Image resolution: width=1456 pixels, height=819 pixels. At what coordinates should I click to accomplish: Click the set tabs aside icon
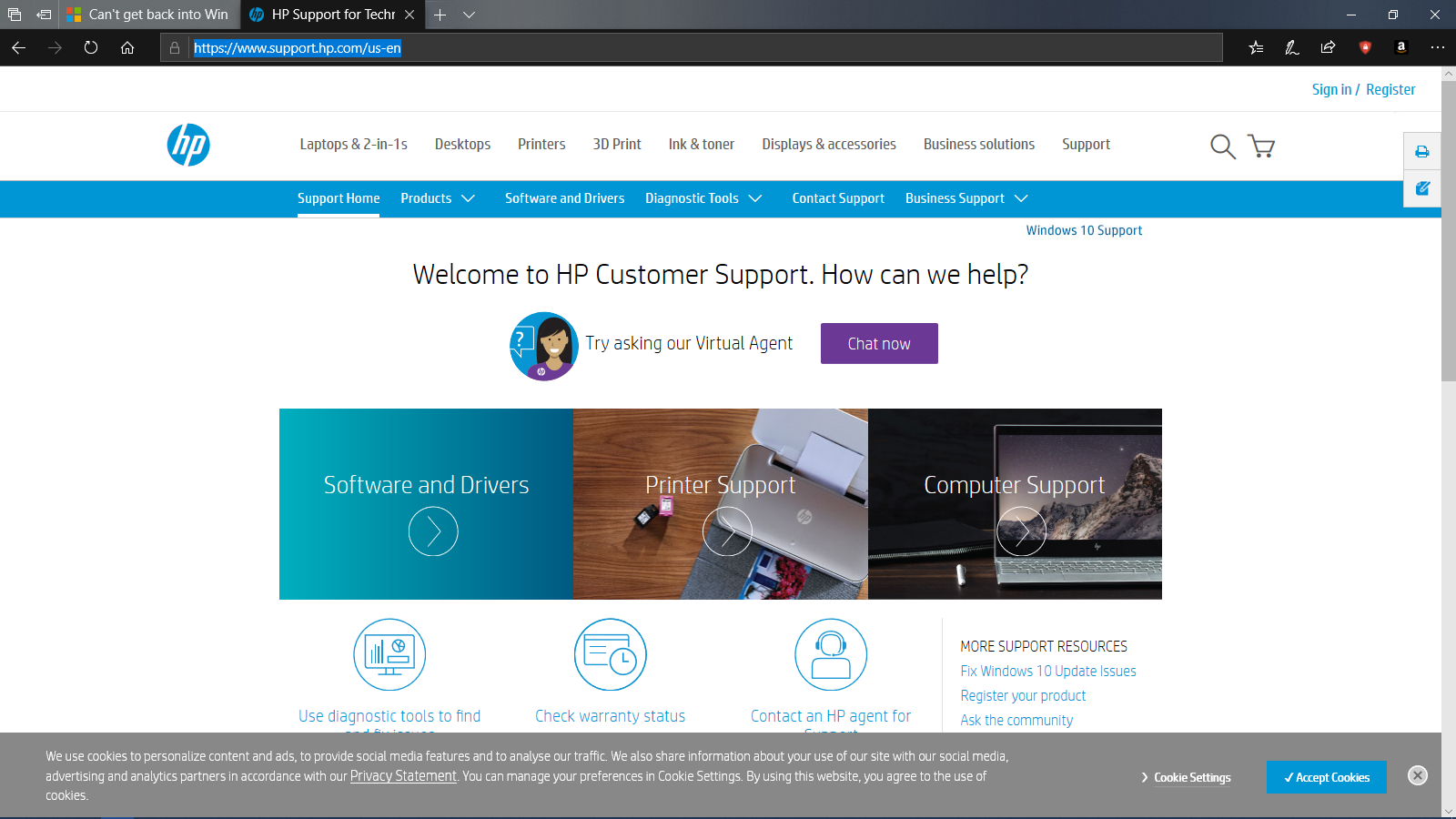click(44, 15)
